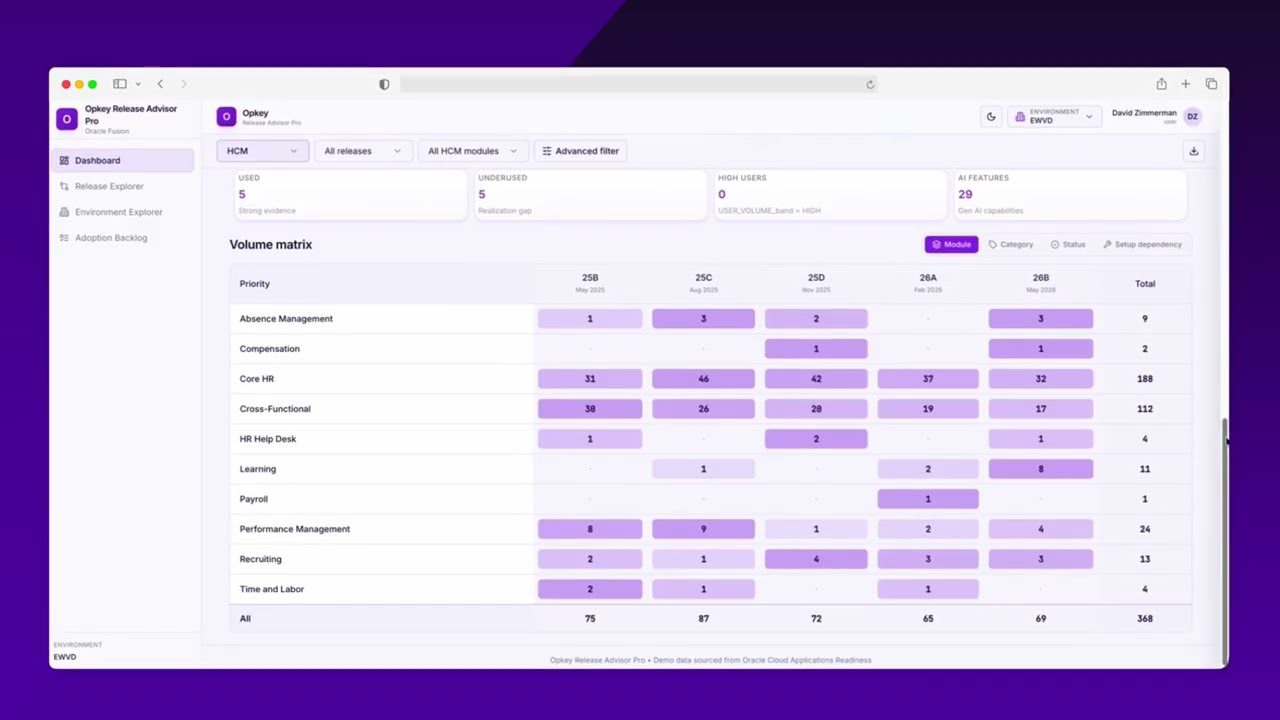
Task: Click the download icon button
Action: point(1193,151)
